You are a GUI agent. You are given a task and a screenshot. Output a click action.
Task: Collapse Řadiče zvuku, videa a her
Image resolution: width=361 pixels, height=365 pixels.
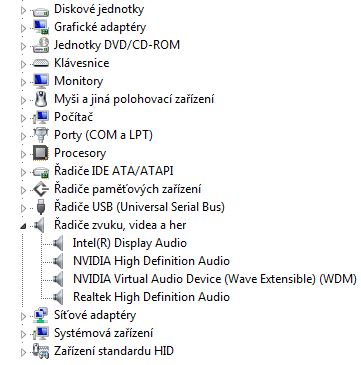click(23, 227)
